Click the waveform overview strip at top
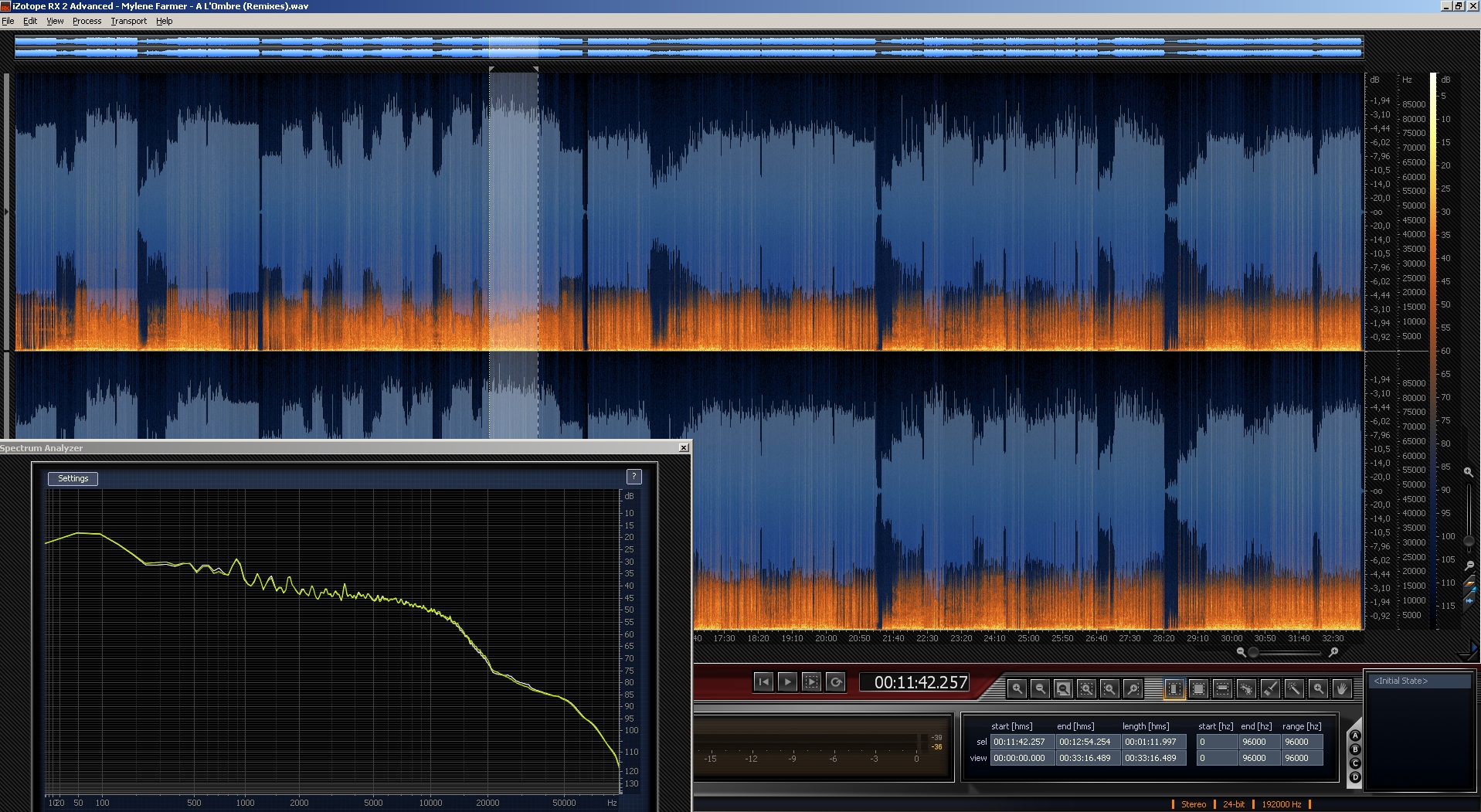 point(689,46)
